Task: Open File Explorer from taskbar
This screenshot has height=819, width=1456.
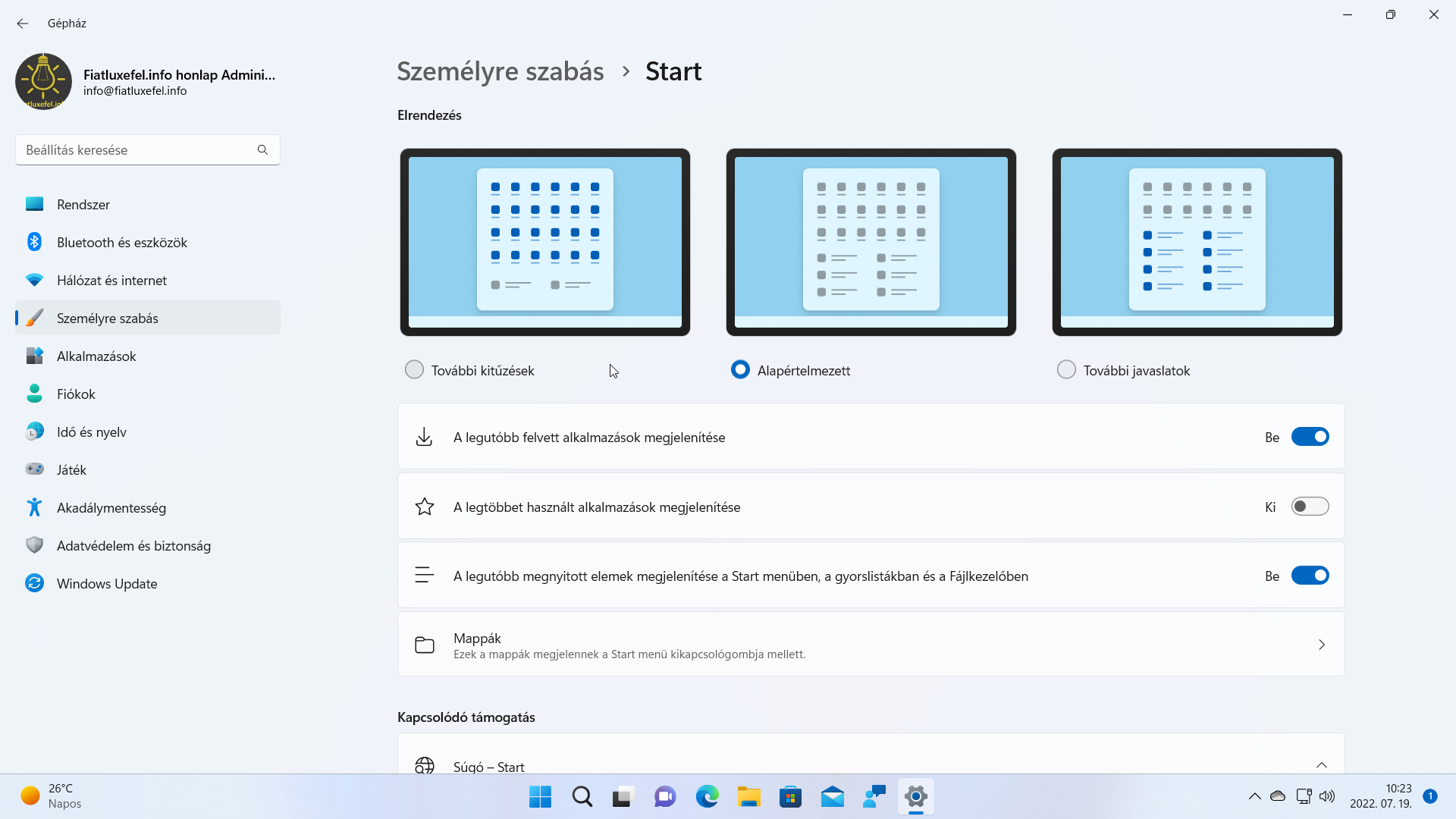Action: pos(748,796)
